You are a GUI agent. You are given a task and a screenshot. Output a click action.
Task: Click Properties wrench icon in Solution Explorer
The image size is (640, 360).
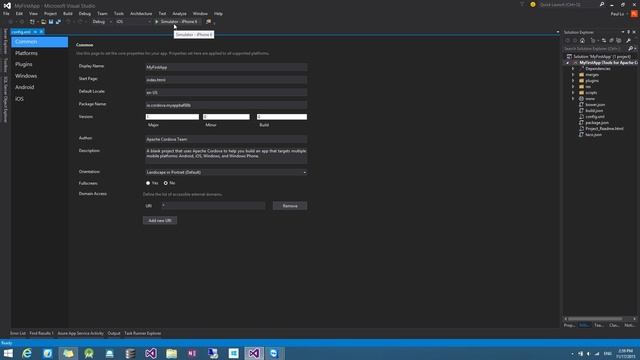pyautogui.click(x=628, y=40)
